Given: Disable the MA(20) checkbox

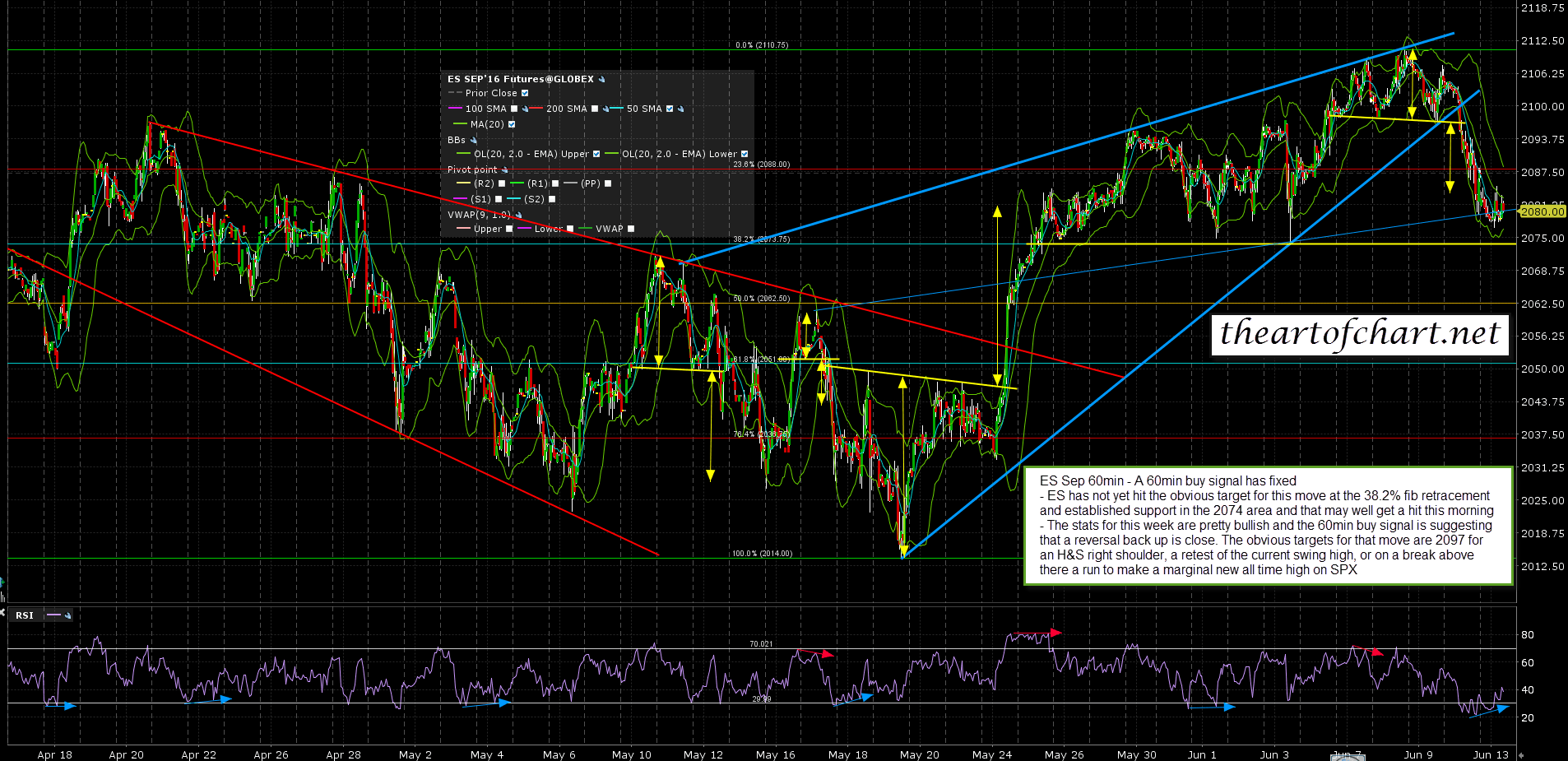Looking at the screenshot, I should pos(512,124).
